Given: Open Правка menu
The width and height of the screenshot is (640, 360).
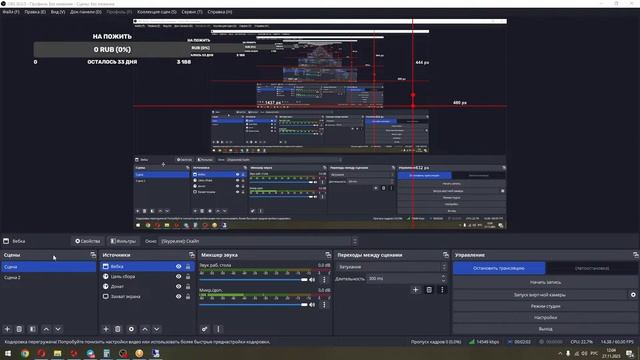Looking at the screenshot, I should click(35, 12).
